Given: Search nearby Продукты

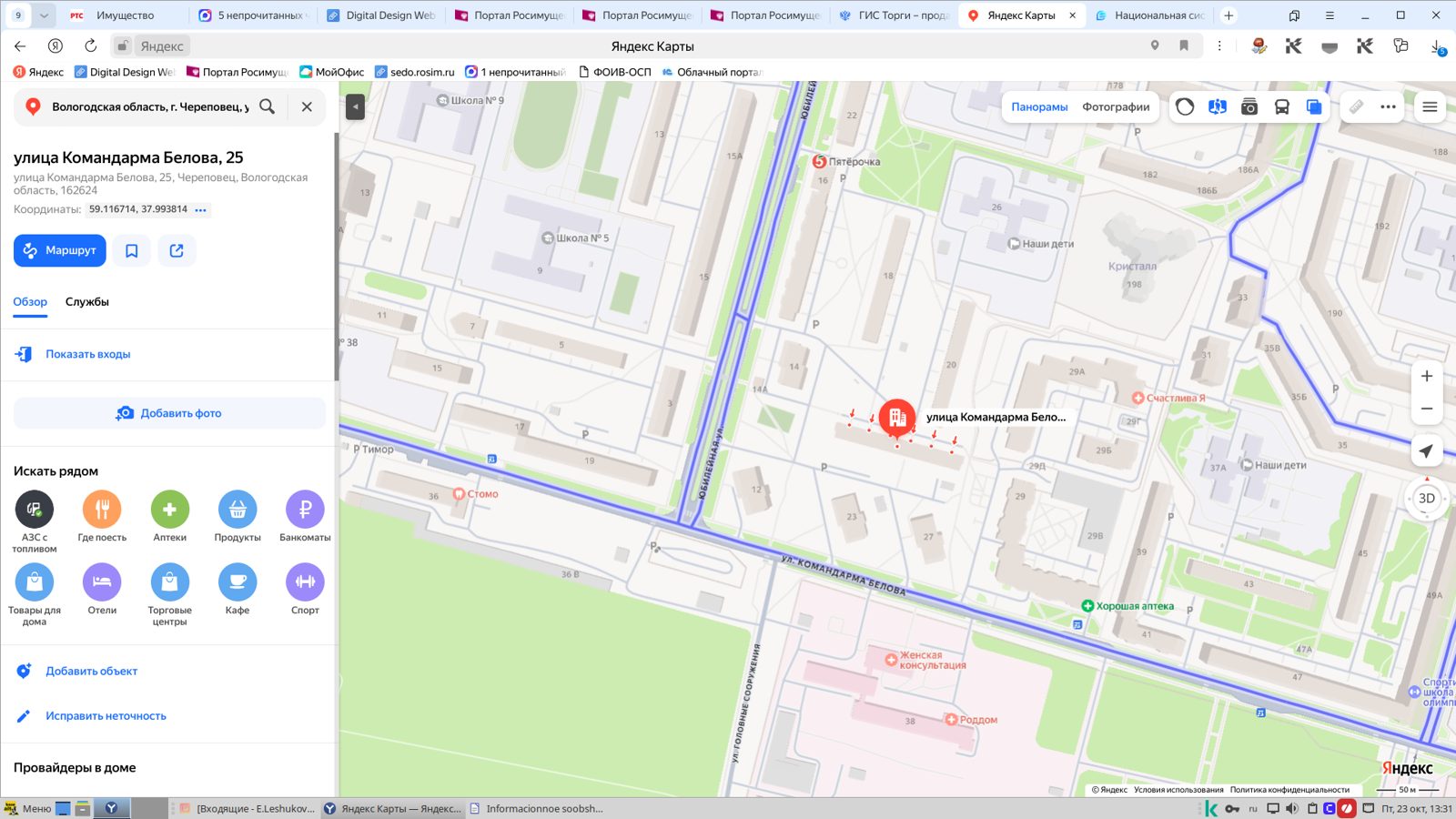Looking at the screenshot, I should coord(238,516).
